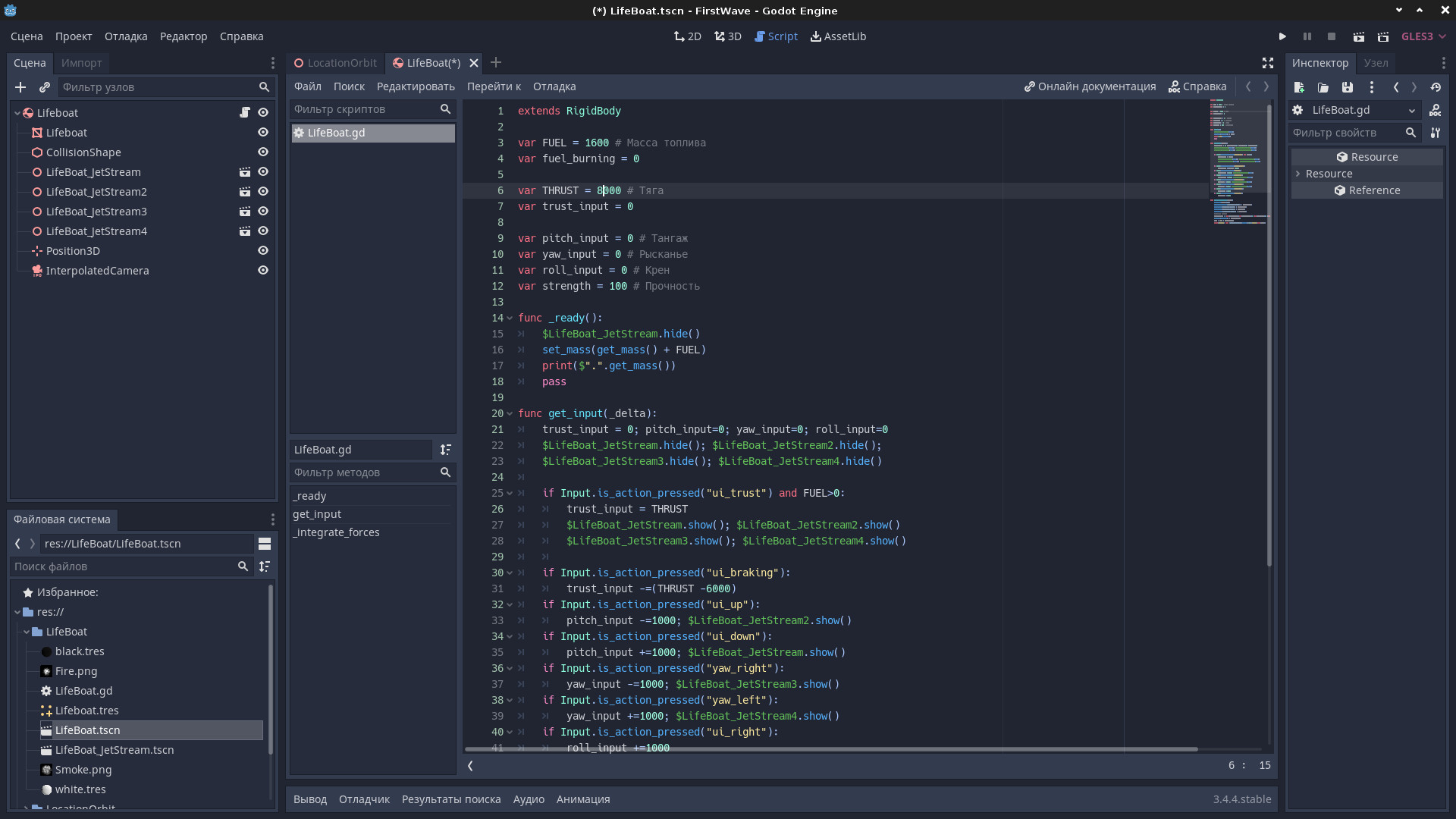Screen dimensions: 1456x819
Task: Toggle visibility of LifeBoat_JetStream3 node
Action: click(x=263, y=212)
